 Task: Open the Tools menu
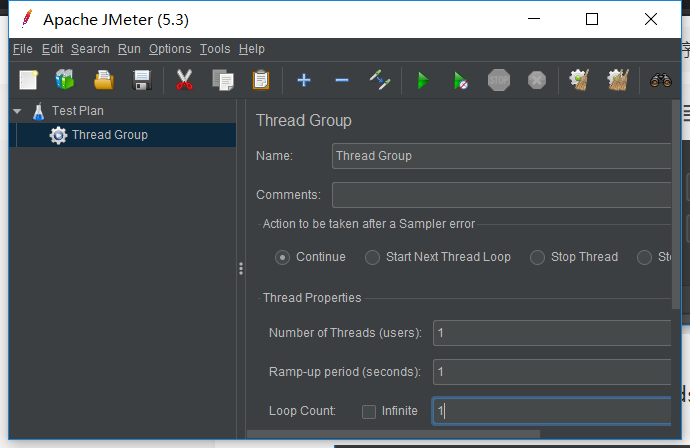pyautogui.click(x=215, y=49)
